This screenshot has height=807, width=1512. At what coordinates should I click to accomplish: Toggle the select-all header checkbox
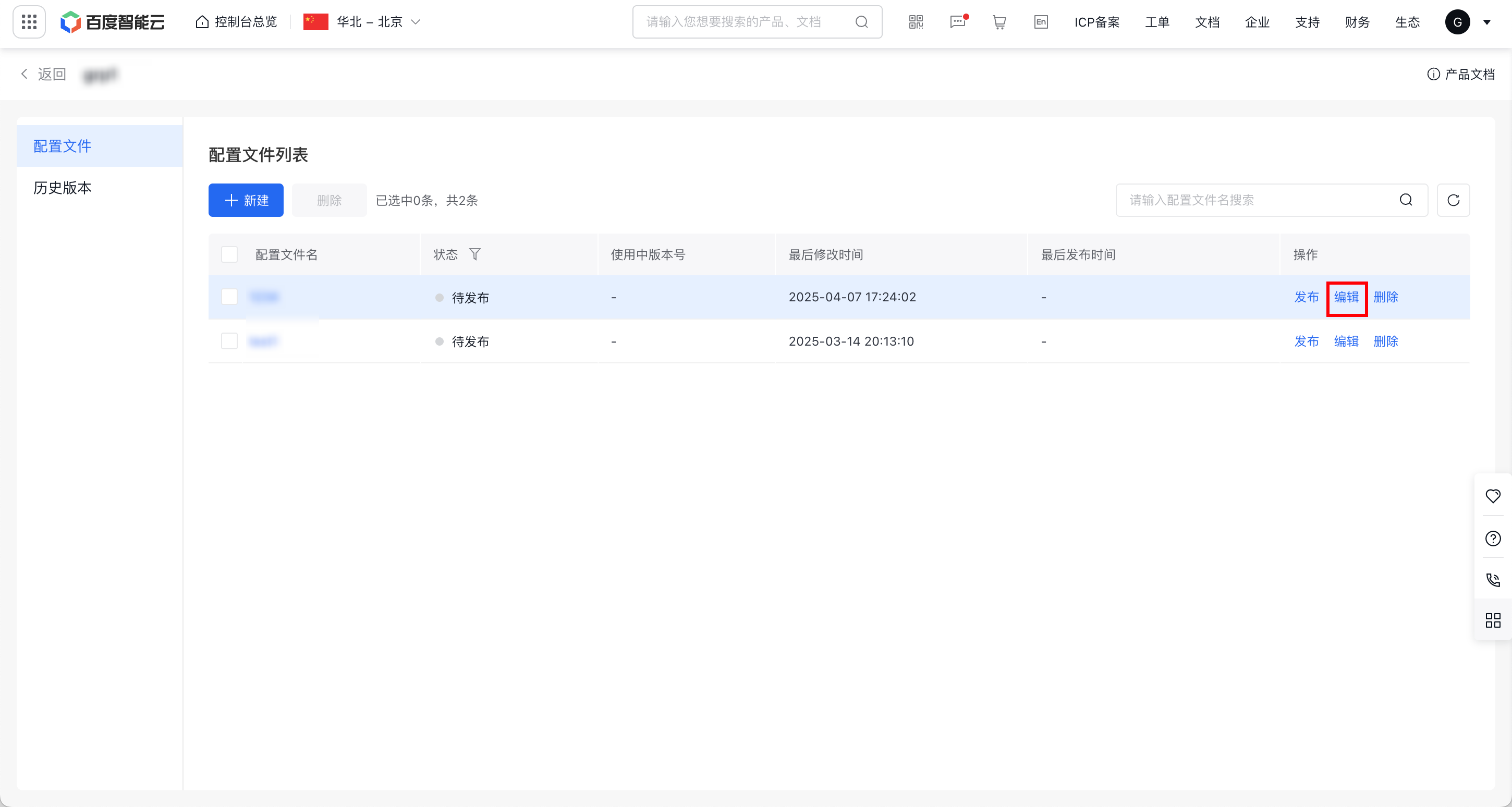(229, 254)
